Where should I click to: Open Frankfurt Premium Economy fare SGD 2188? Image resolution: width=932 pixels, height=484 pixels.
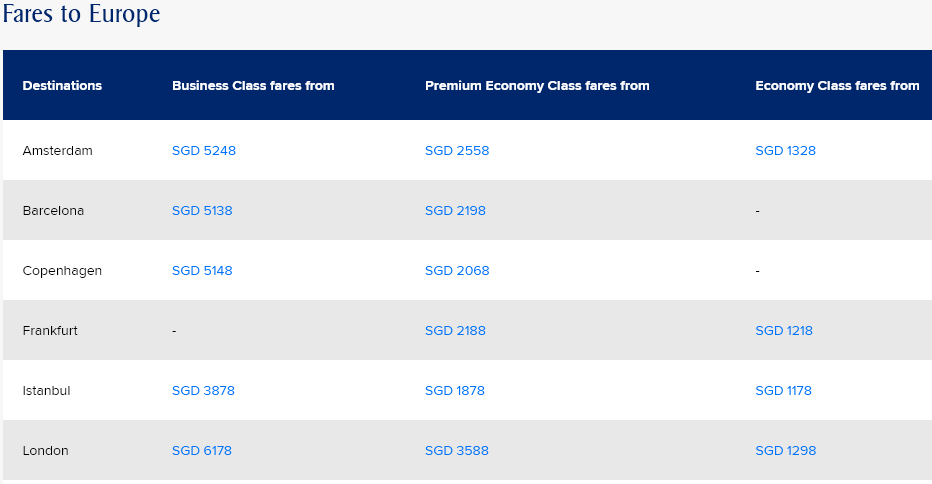pos(455,331)
